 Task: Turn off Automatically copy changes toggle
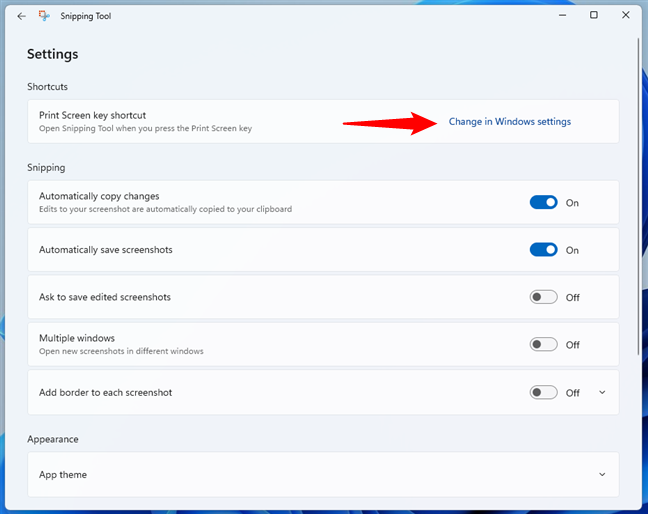pyautogui.click(x=543, y=202)
